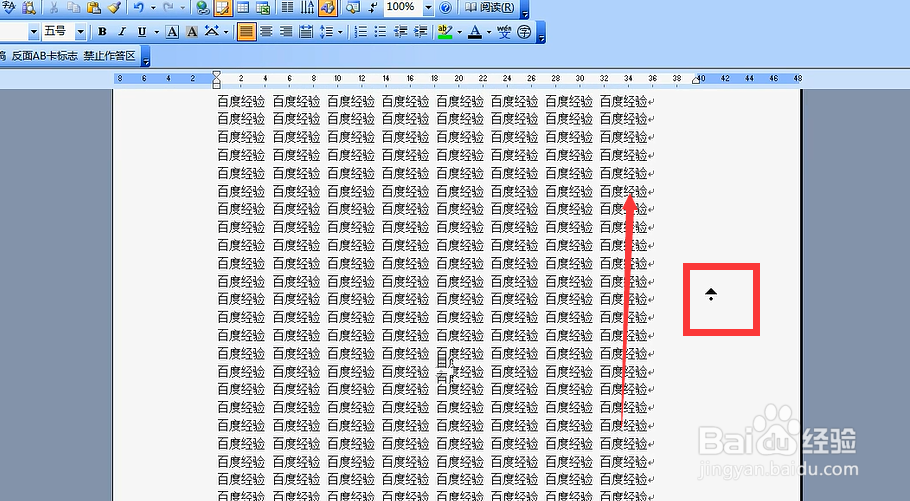The height and width of the screenshot is (501, 910).
Task: Open the redo history dropdown arrow
Action: coord(183,8)
